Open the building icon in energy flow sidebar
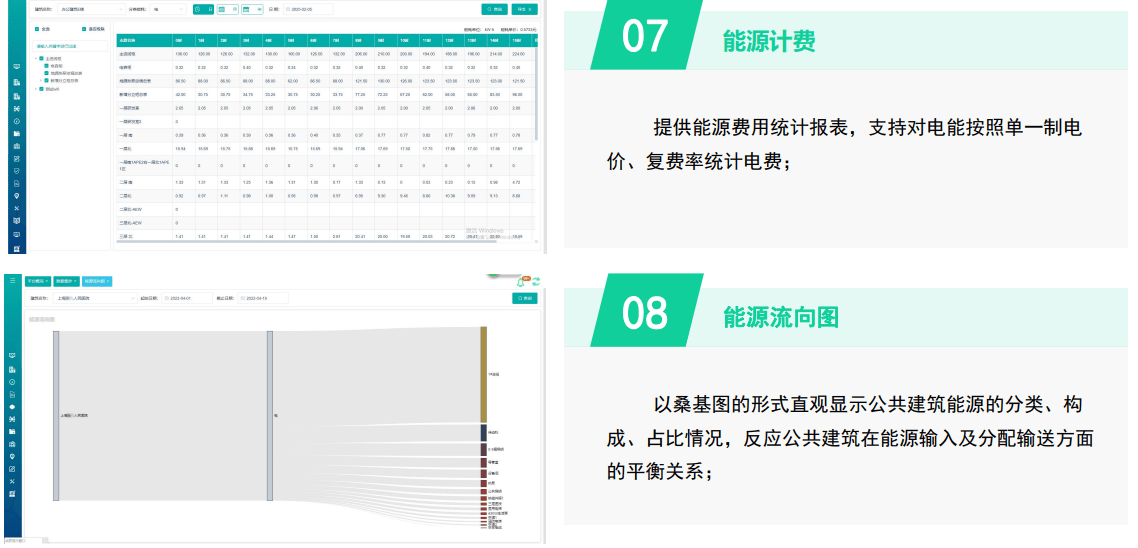The image size is (1138, 548). (x=12, y=369)
